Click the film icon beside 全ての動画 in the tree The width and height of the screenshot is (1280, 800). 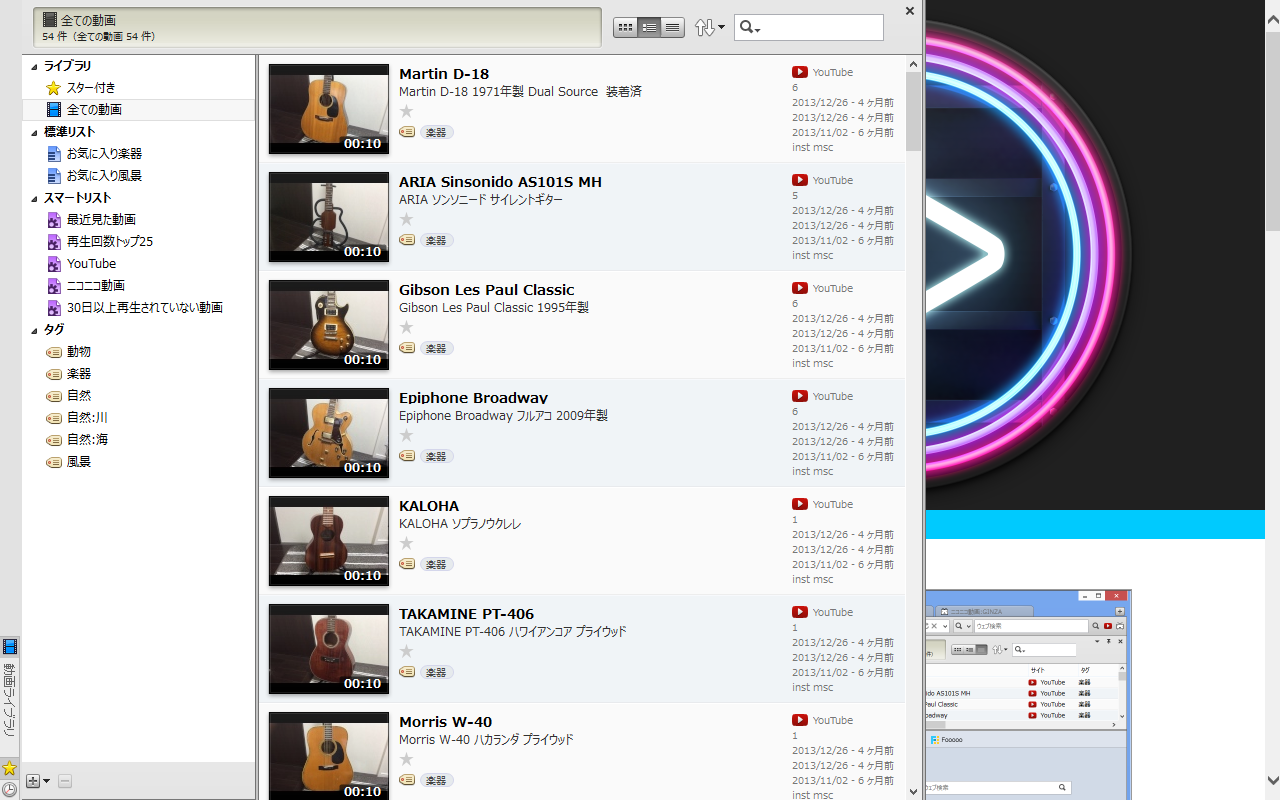(54, 110)
